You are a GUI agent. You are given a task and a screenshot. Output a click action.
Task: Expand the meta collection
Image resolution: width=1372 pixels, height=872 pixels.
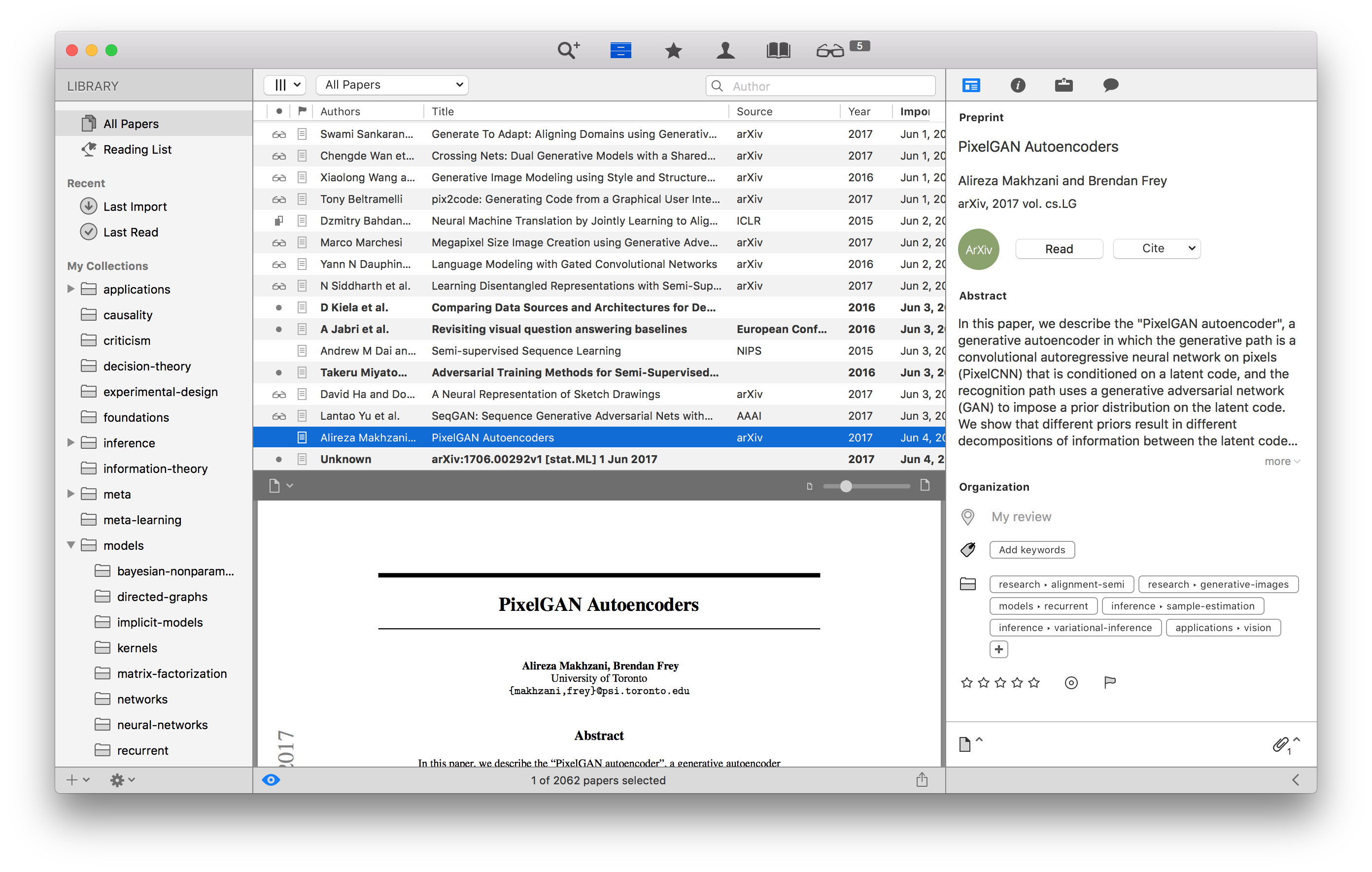[70, 494]
